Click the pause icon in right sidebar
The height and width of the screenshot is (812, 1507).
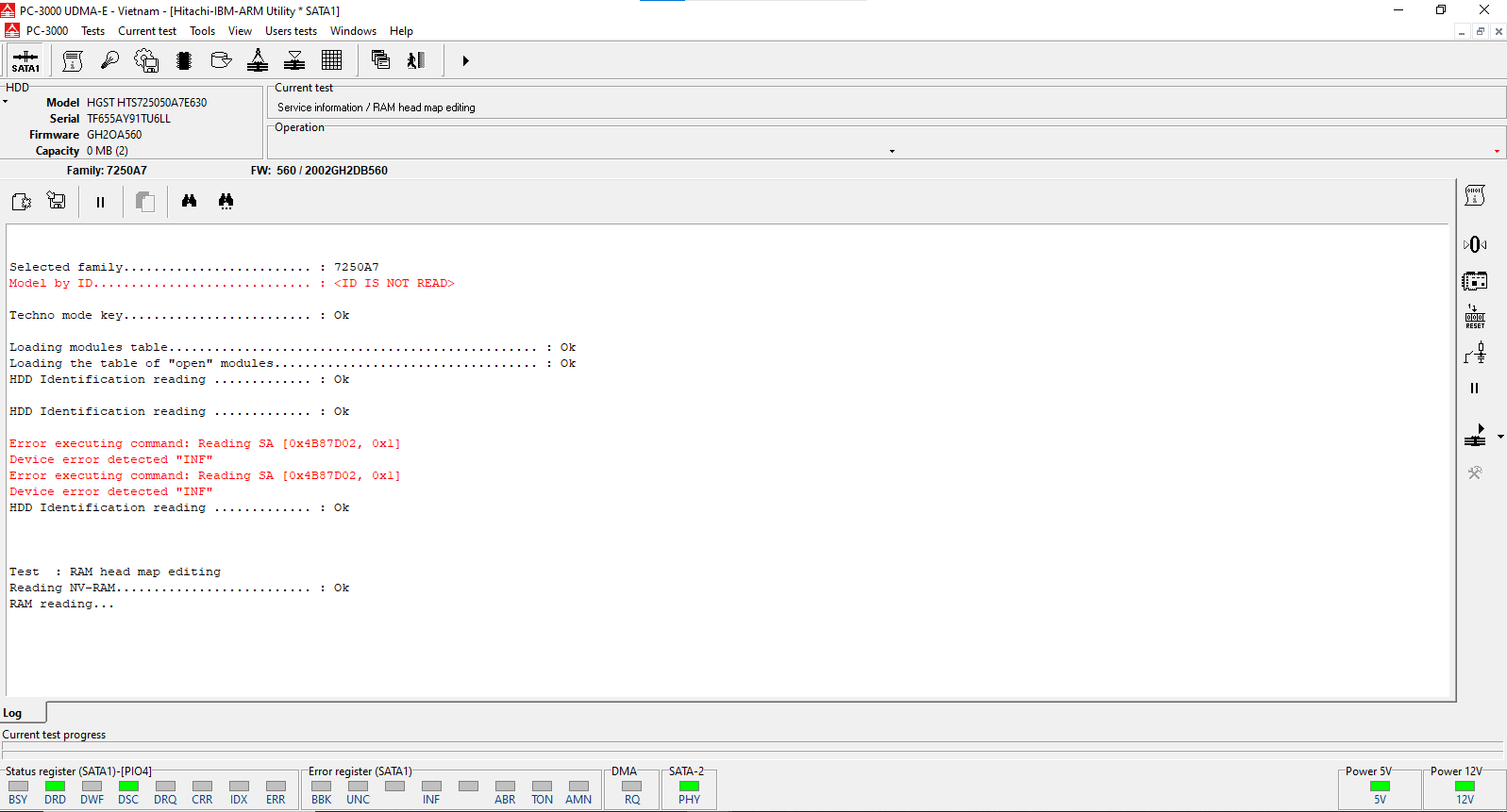tap(1475, 388)
